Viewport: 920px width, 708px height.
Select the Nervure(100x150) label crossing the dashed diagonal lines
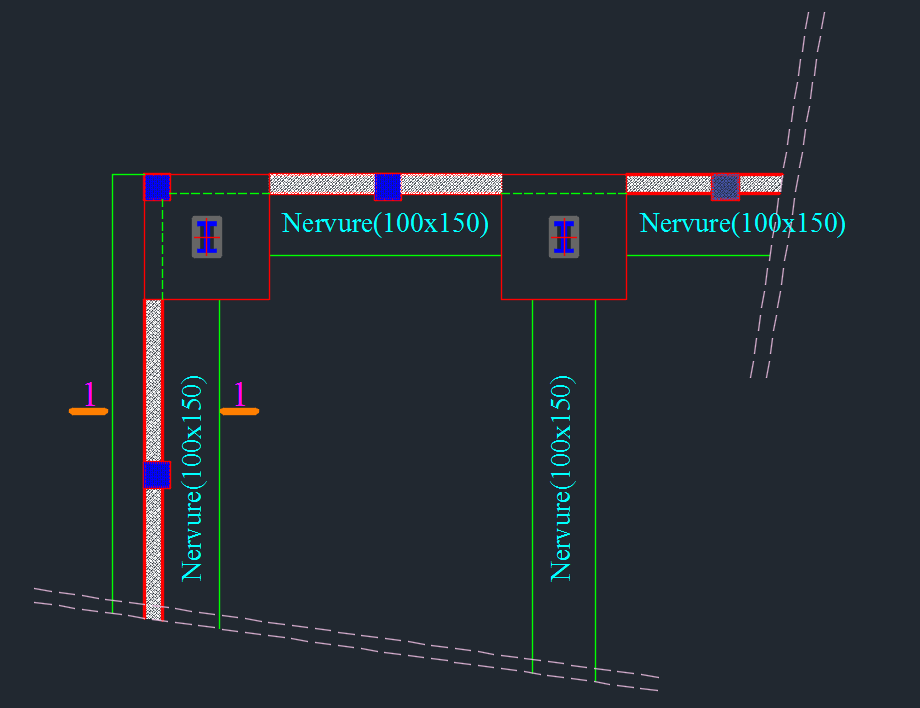coord(742,223)
